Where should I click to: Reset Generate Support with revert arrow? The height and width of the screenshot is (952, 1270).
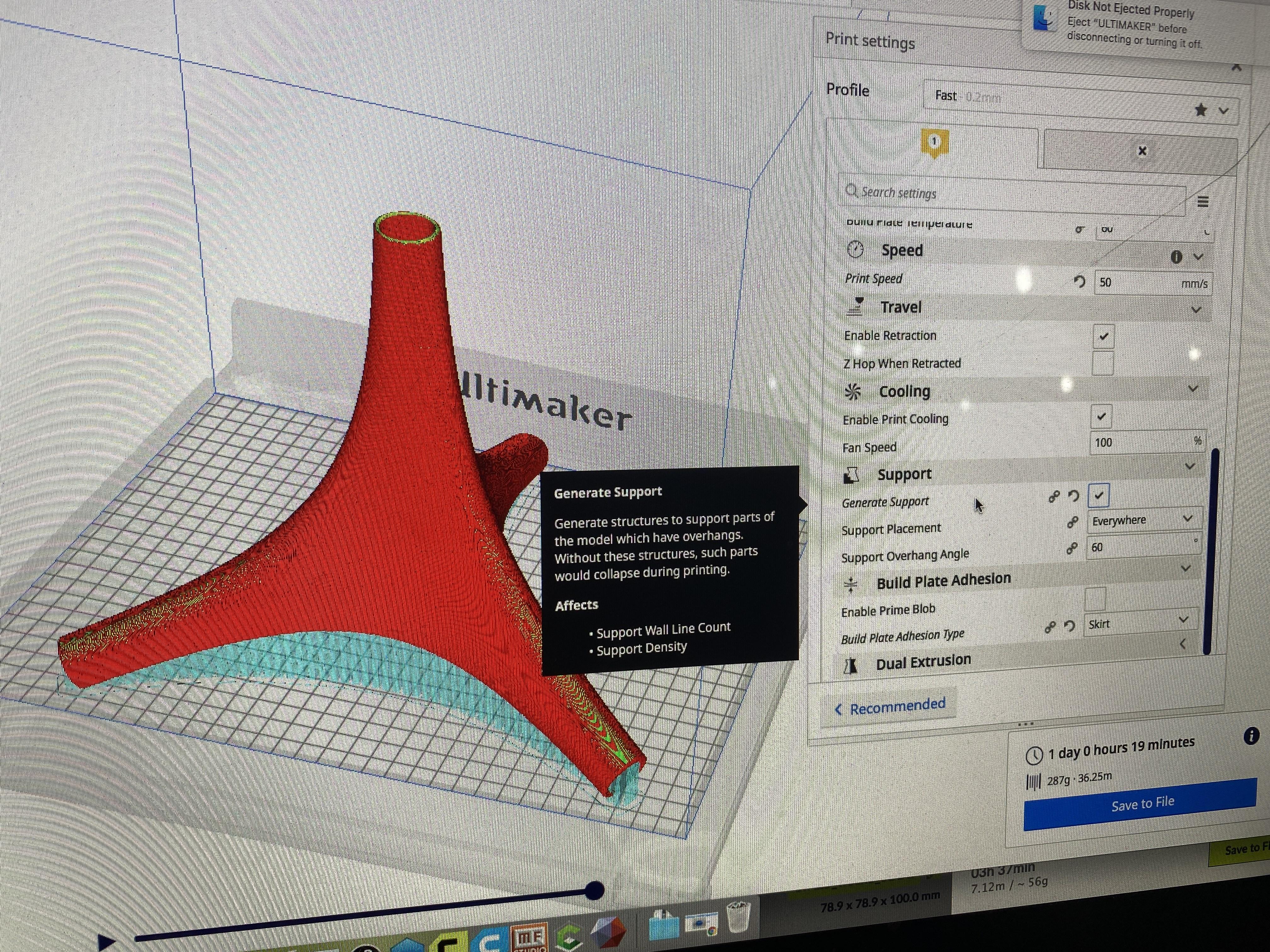coord(1074,496)
